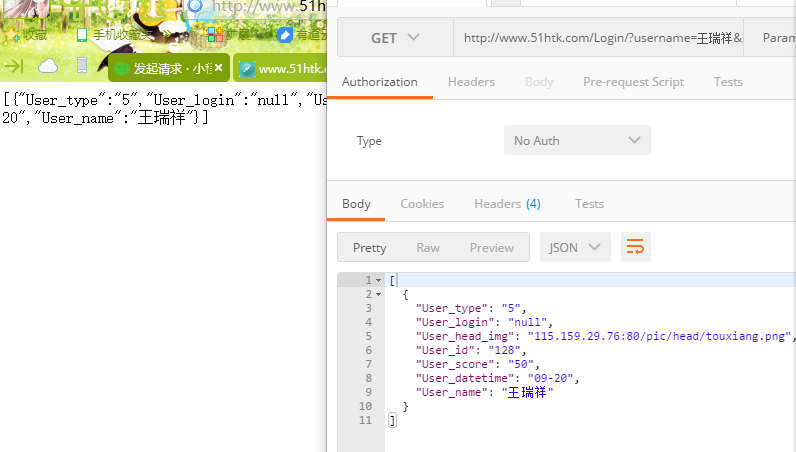The width and height of the screenshot is (796, 452).
Task: Select the request Headers tab
Action: pos(471,82)
